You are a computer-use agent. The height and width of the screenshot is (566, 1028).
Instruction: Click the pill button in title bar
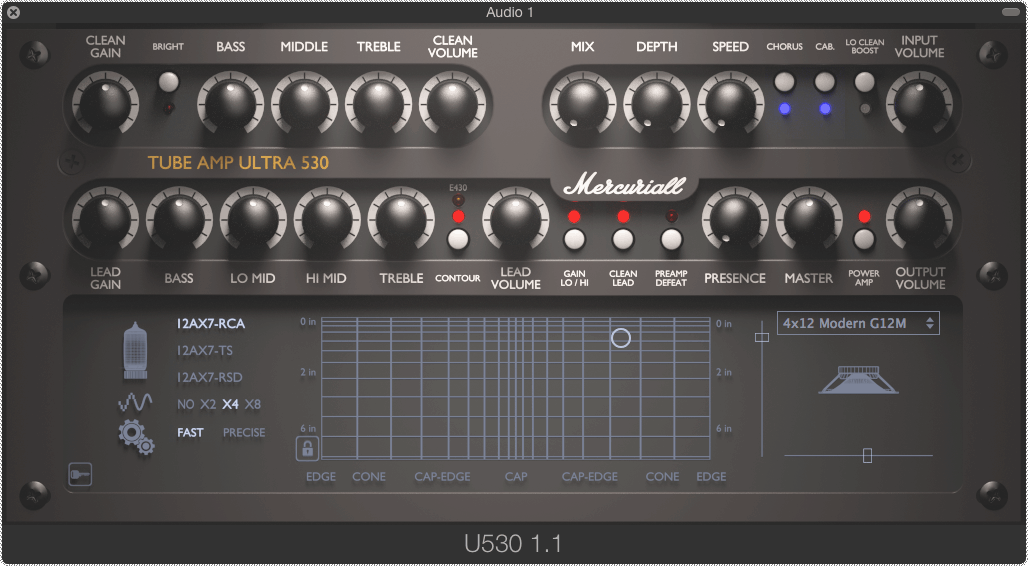pos(1010,12)
